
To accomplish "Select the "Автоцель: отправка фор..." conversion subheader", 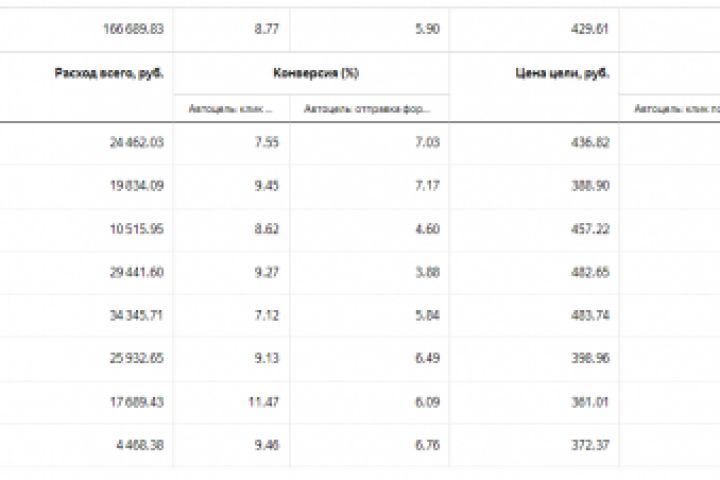I will 368,108.
